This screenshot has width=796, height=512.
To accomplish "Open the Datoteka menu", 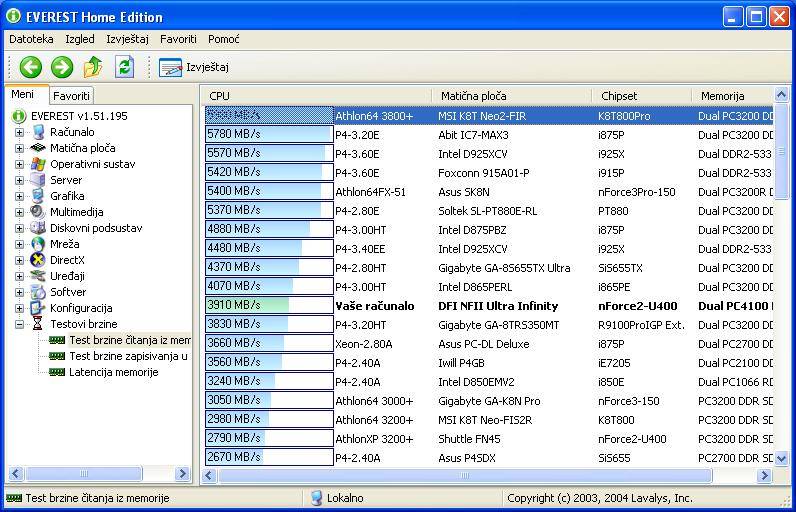I will [31, 39].
